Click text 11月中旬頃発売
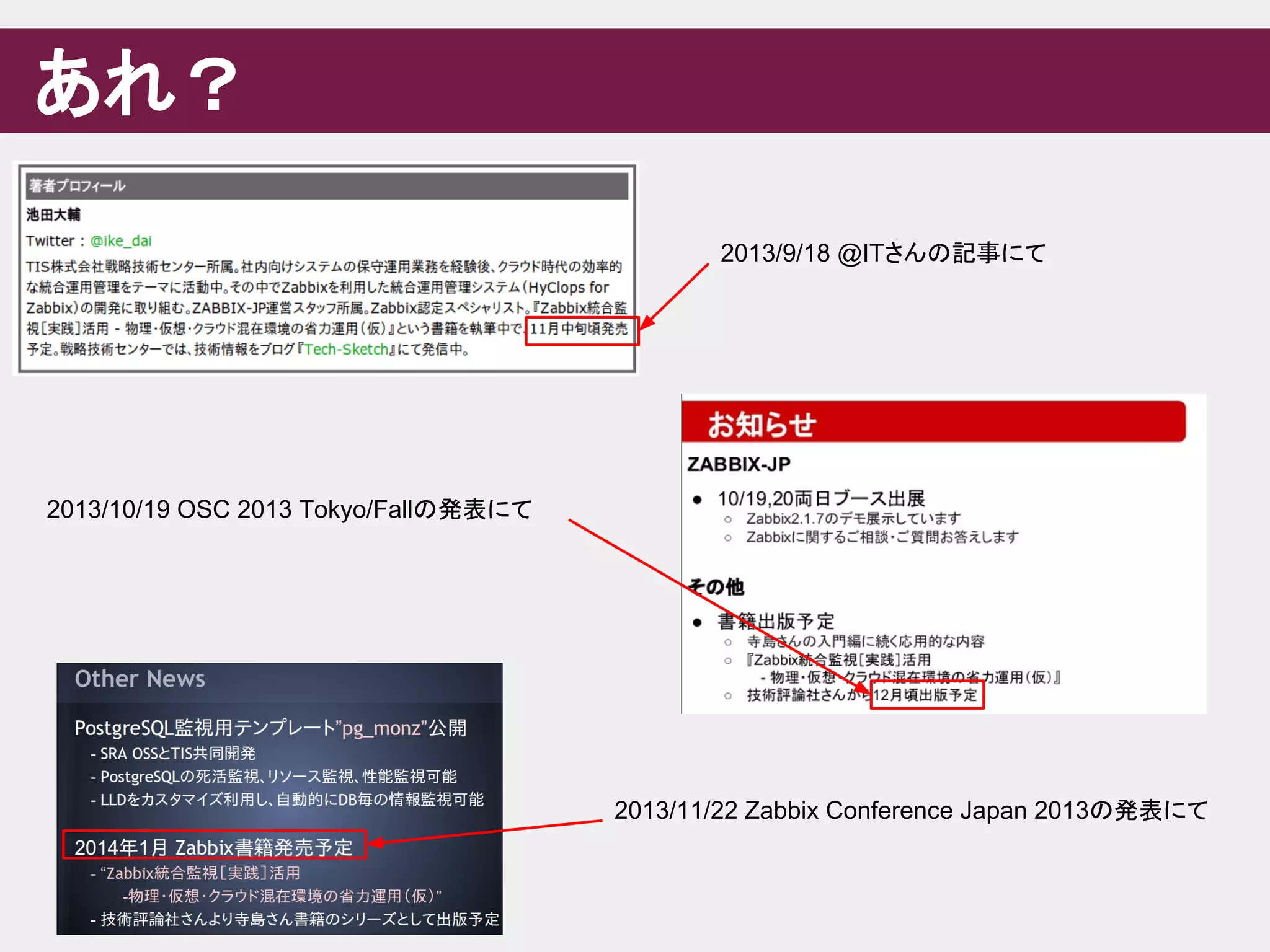Viewport: 1270px width, 952px height. coord(579,329)
